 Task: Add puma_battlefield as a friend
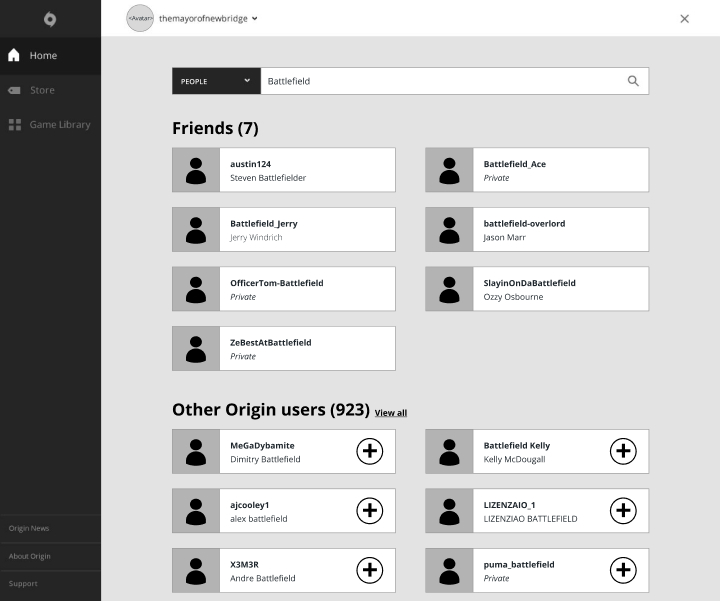point(623,570)
